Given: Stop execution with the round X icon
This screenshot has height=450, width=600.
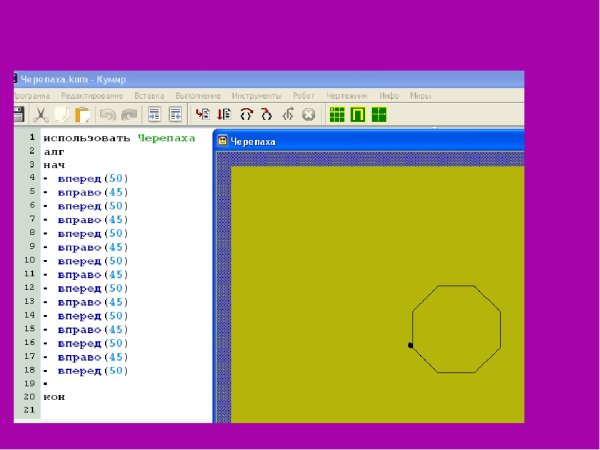Looking at the screenshot, I should pos(309,114).
